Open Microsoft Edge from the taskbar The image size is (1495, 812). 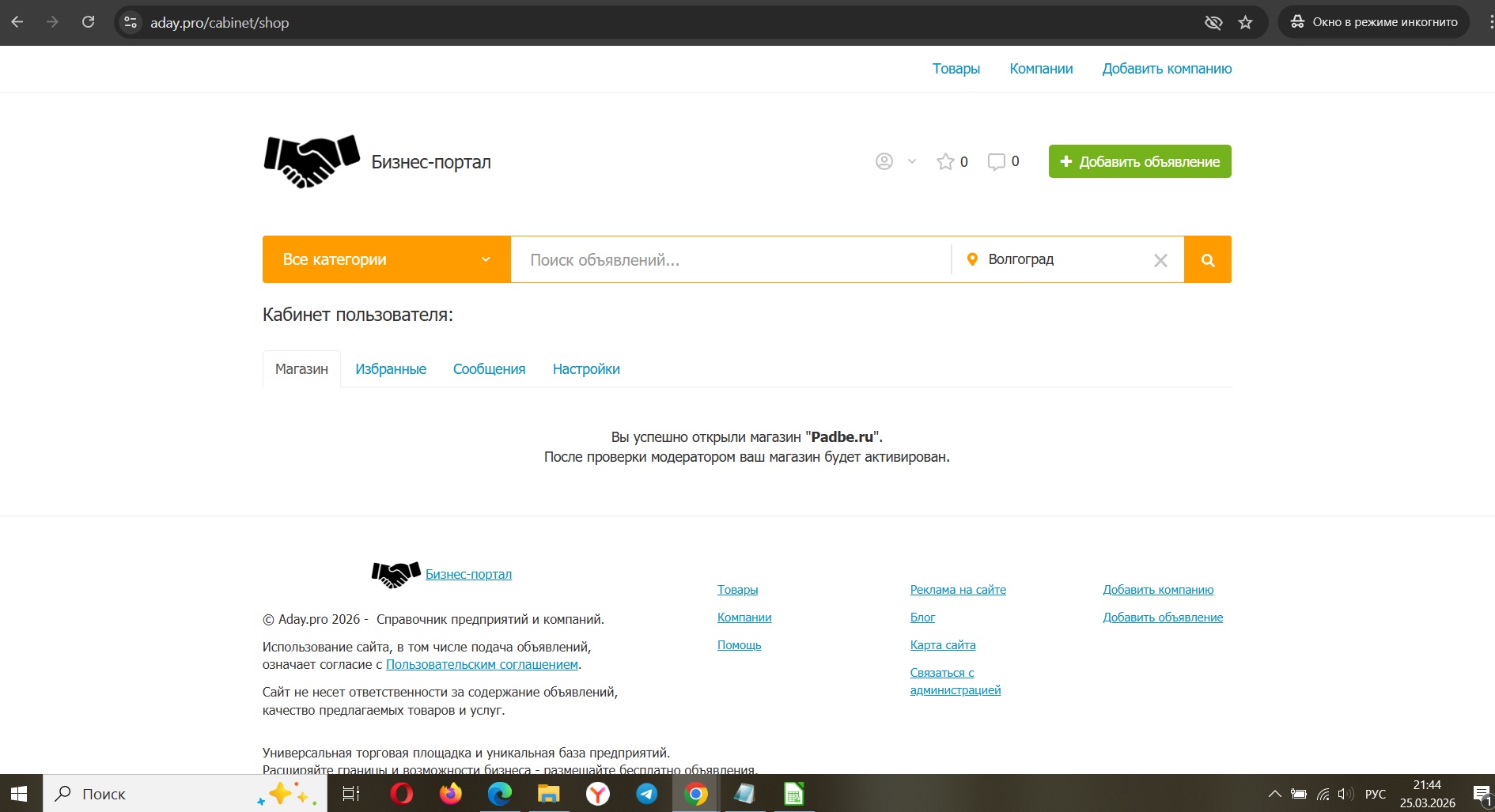(x=499, y=794)
